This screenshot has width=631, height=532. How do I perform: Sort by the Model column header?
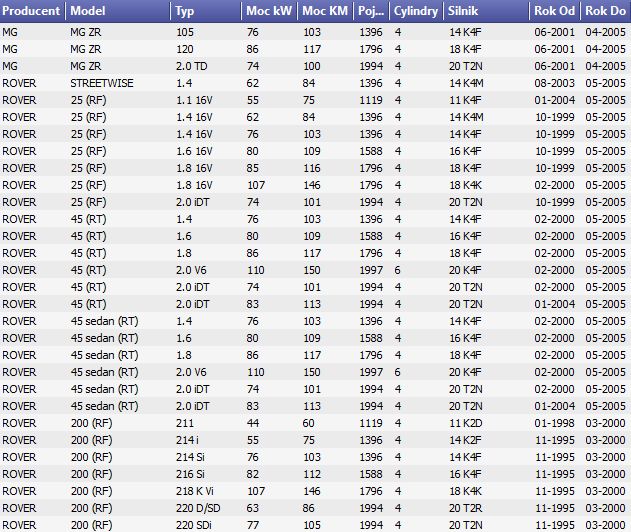coord(118,11)
